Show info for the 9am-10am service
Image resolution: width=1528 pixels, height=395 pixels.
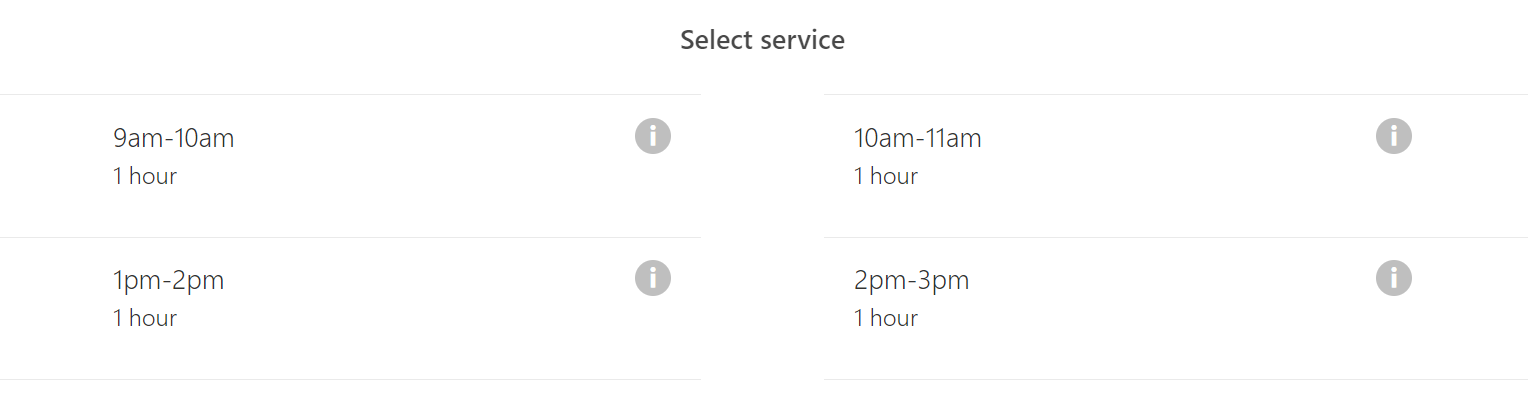652,135
